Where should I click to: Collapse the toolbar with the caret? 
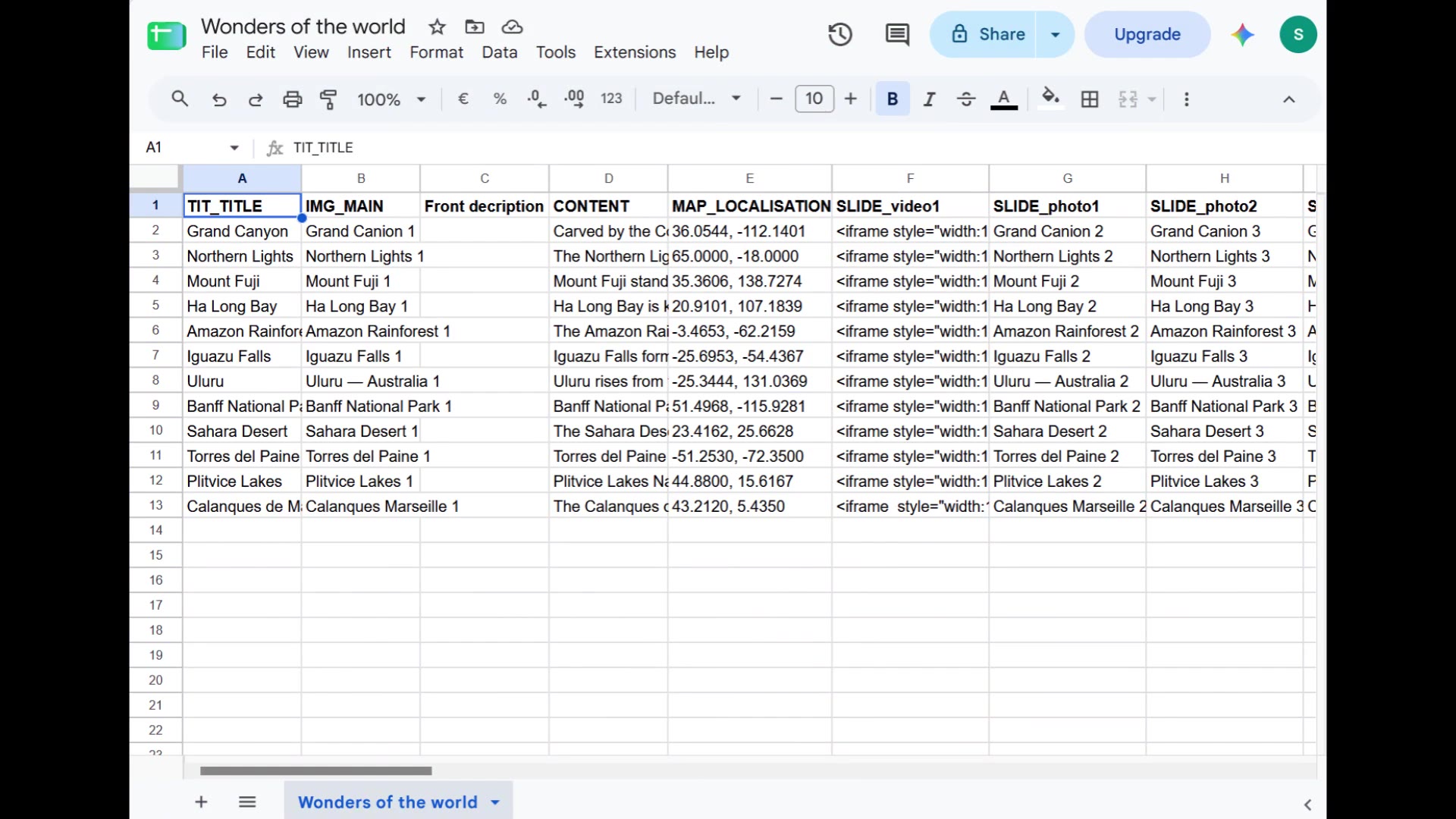[x=1289, y=99]
